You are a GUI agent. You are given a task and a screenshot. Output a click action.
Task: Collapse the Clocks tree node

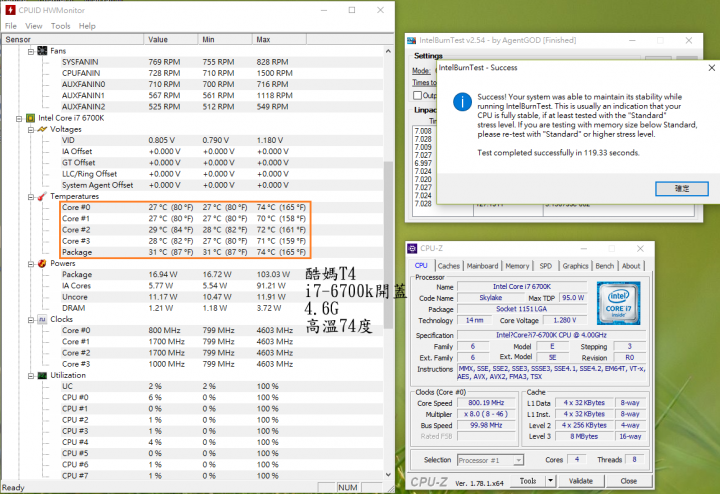[x=31, y=320]
